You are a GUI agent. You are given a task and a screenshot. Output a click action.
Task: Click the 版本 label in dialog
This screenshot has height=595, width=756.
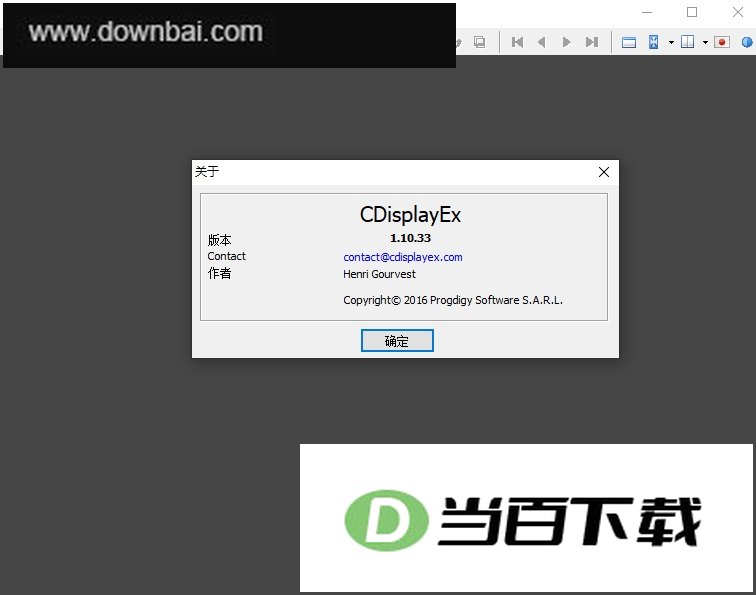coord(219,240)
